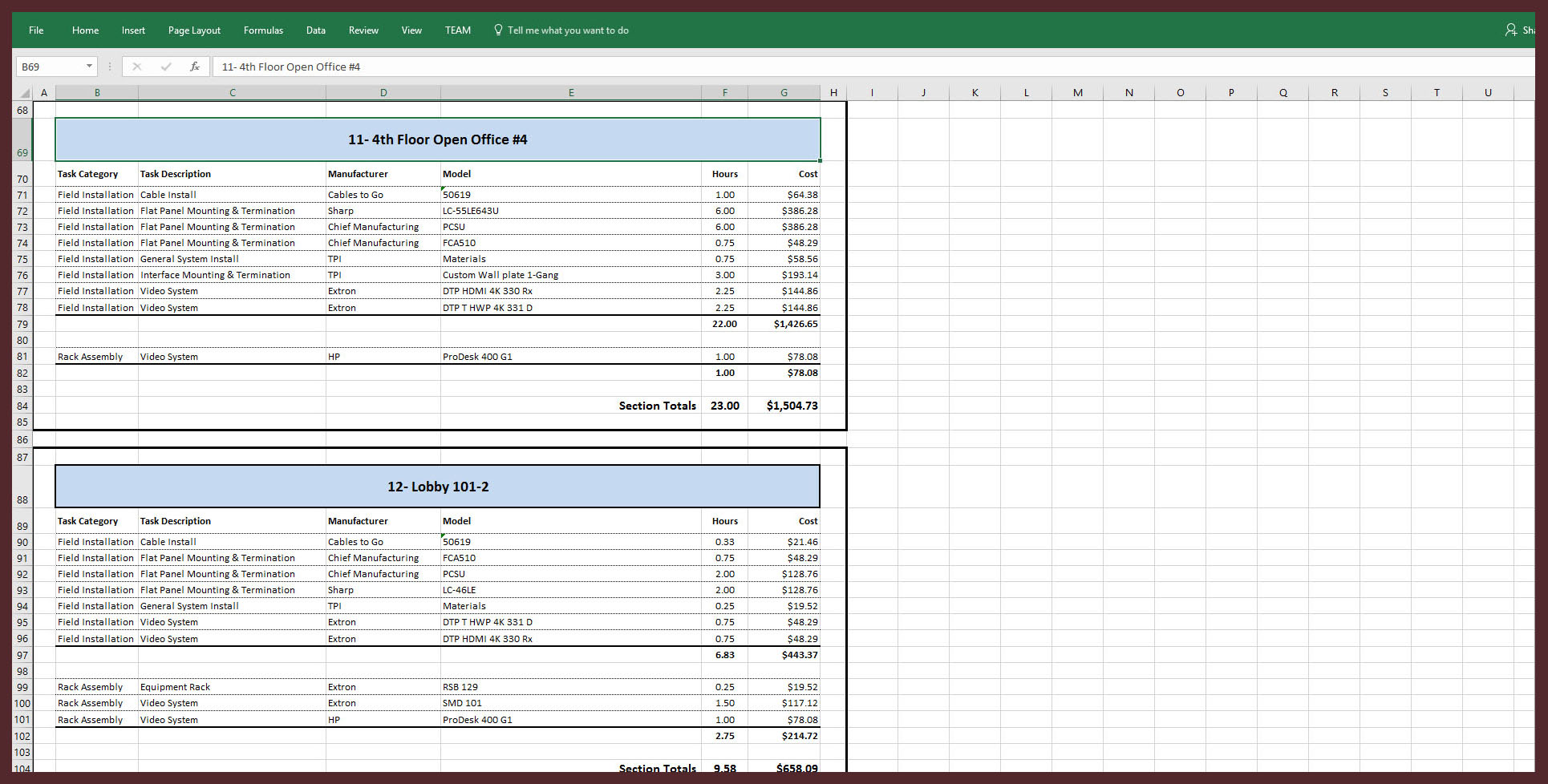Click the formula bar text field
This screenshot has width=1548, height=784.
coord(874,67)
